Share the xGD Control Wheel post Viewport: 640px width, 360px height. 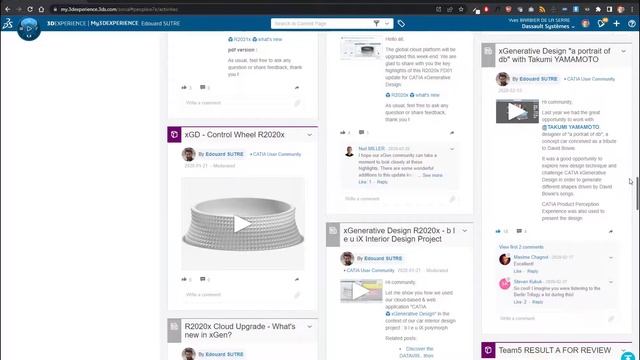pos(297,280)
